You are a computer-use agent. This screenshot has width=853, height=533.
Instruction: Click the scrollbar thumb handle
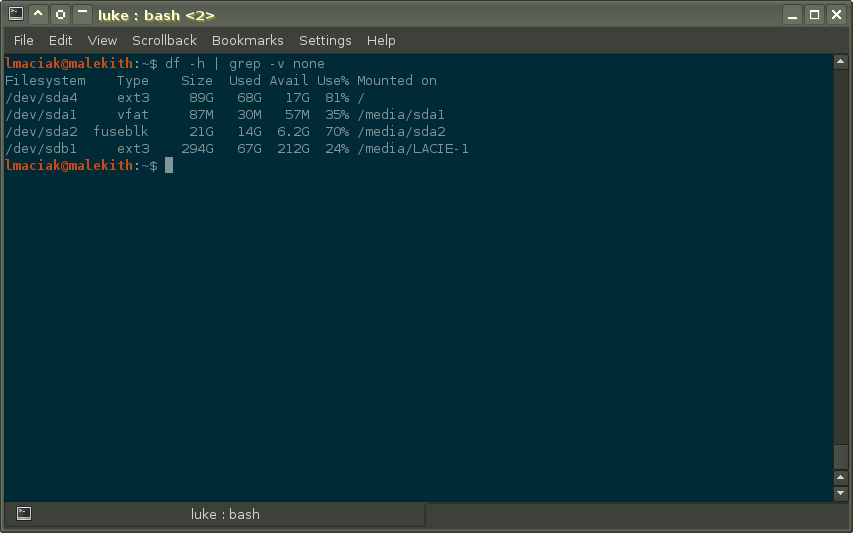pos(841,456)
